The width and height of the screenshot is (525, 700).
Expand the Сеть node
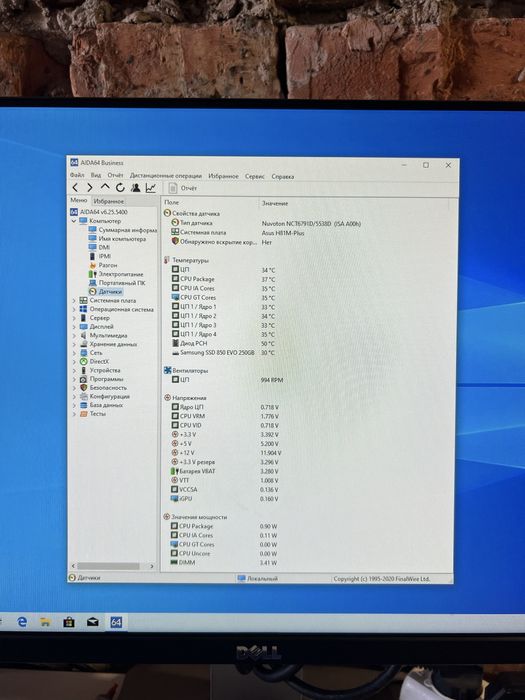click(74, 353)
